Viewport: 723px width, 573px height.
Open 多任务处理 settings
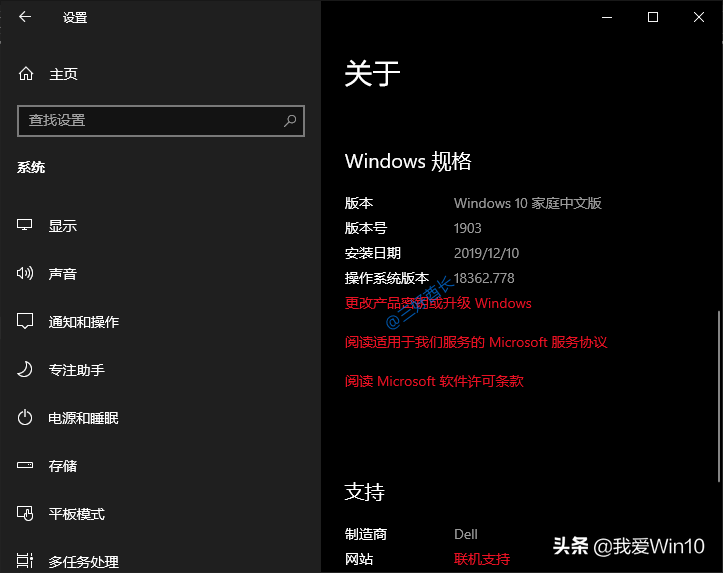pyautogui.click(x=84, y=562)
